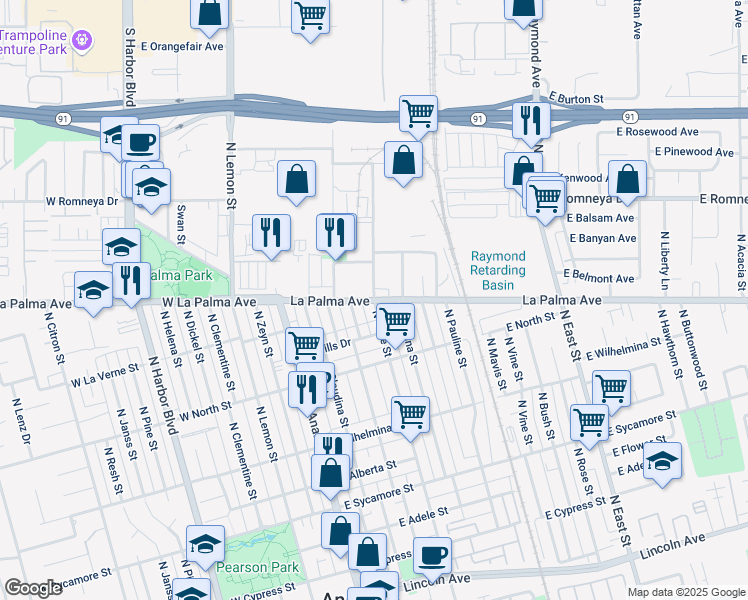Select shopping bag marker east of N Lemon St

coord(296,179)
